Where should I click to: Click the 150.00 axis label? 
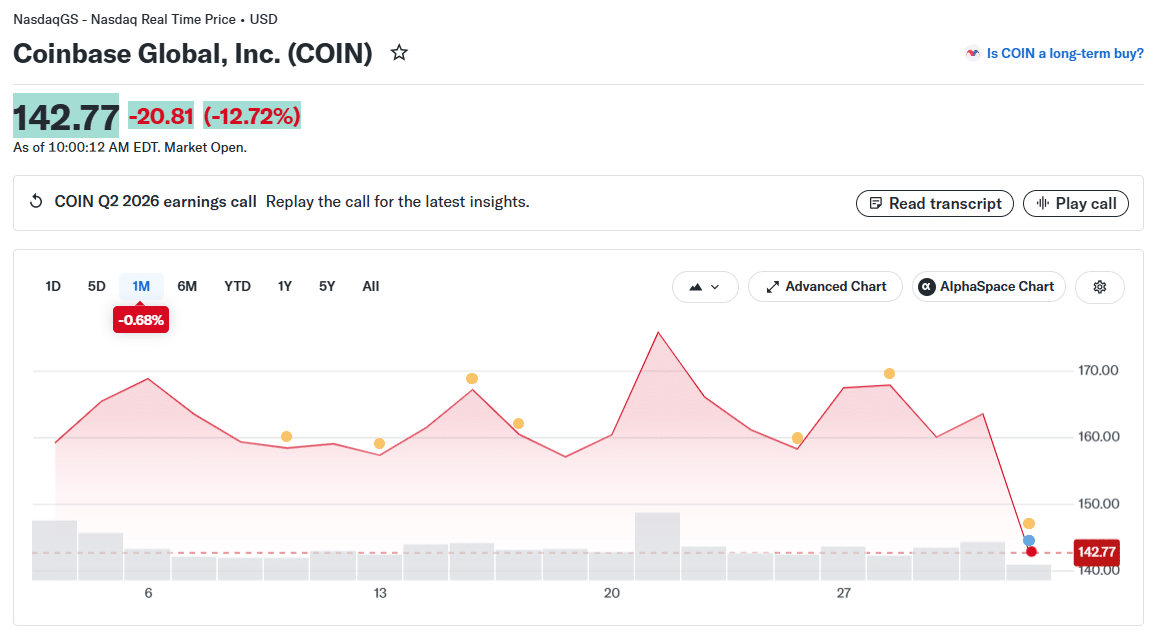pos(1098,504)
